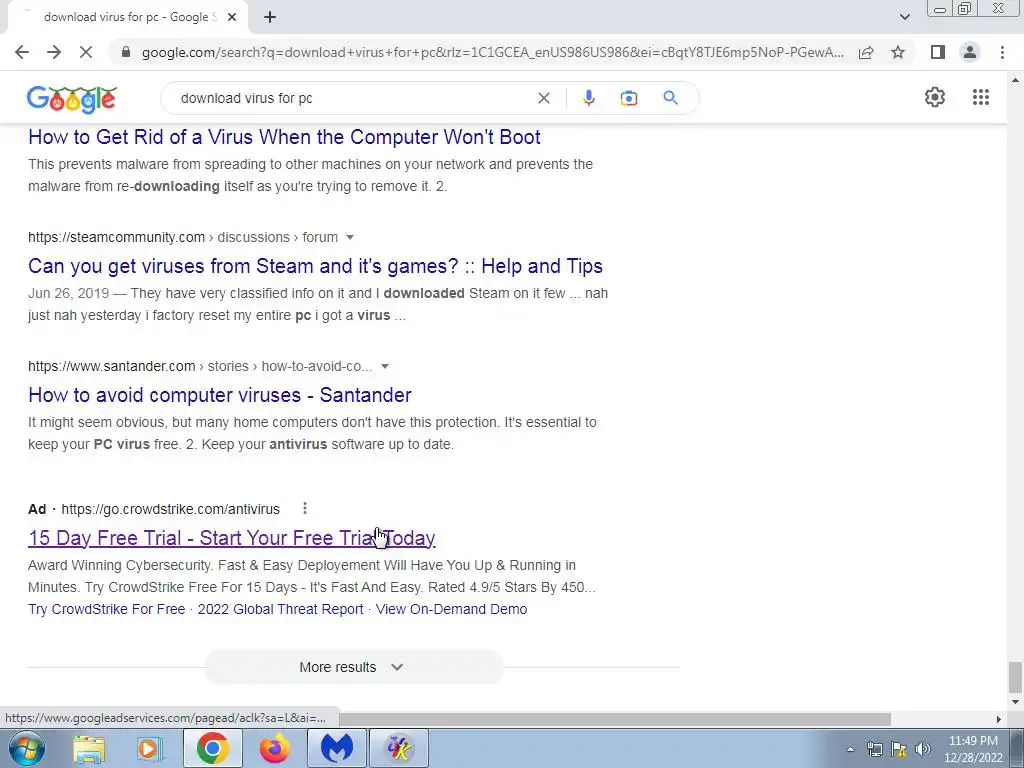1024x768 pixels.
Task: Click the vertical scrollbar thumb
Action: click(x=1015, y=677)
